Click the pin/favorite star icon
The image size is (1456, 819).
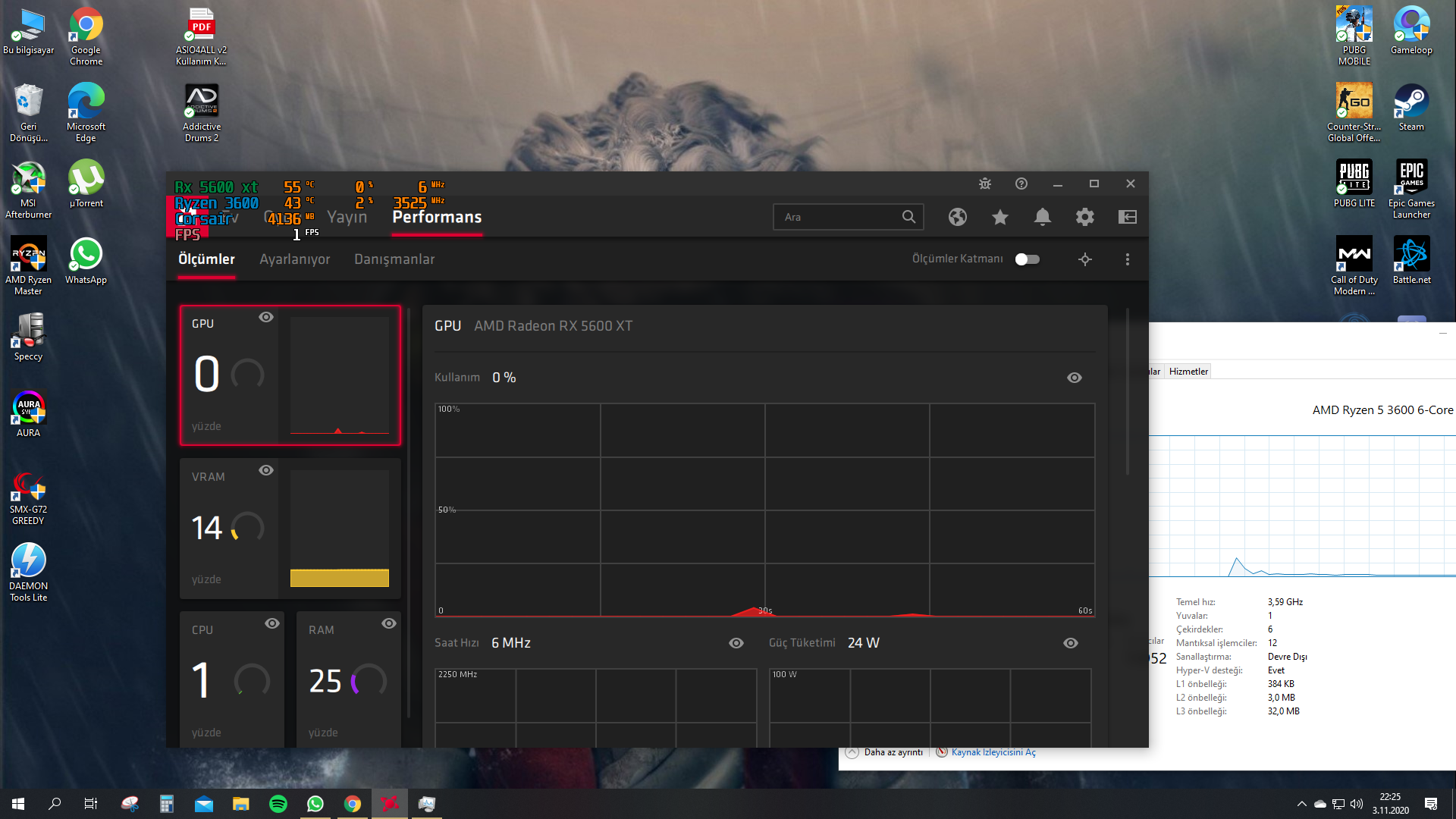pyautogui.click(x=999, y=217)
